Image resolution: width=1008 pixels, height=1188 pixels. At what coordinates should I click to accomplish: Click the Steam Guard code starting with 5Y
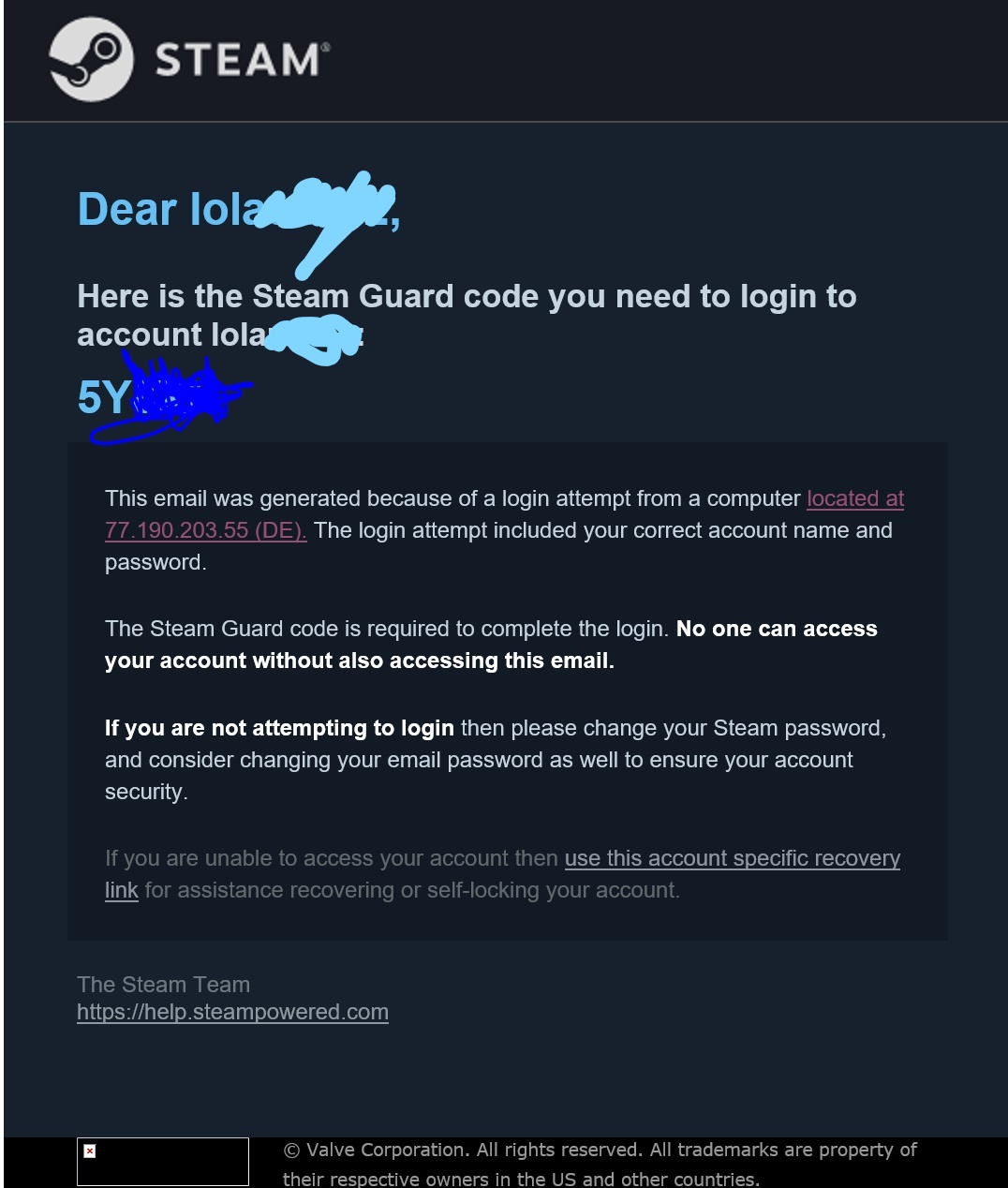(103, 397)
